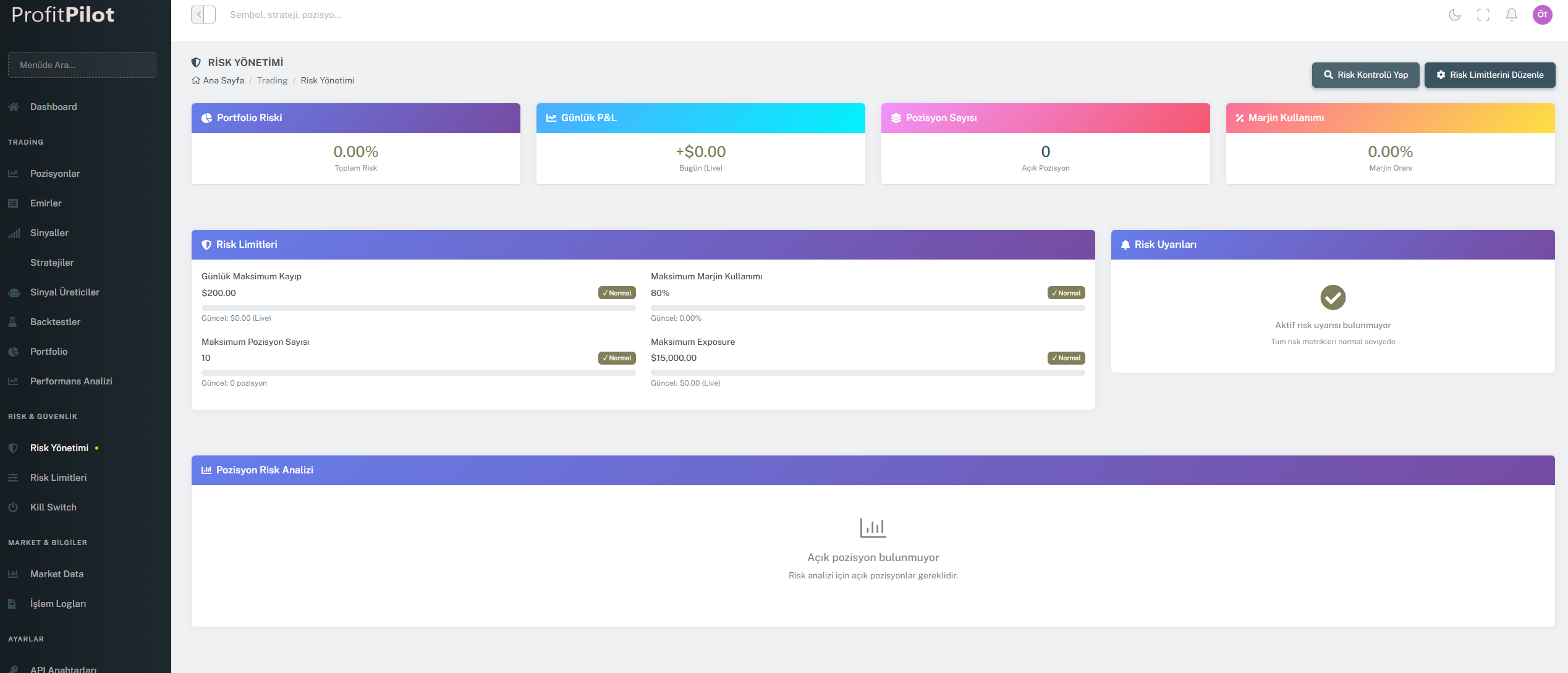1568x673 pixels.
Task: Toggle dark mode moon icon
Action: pyautogui.click(x=1455, y=15)
